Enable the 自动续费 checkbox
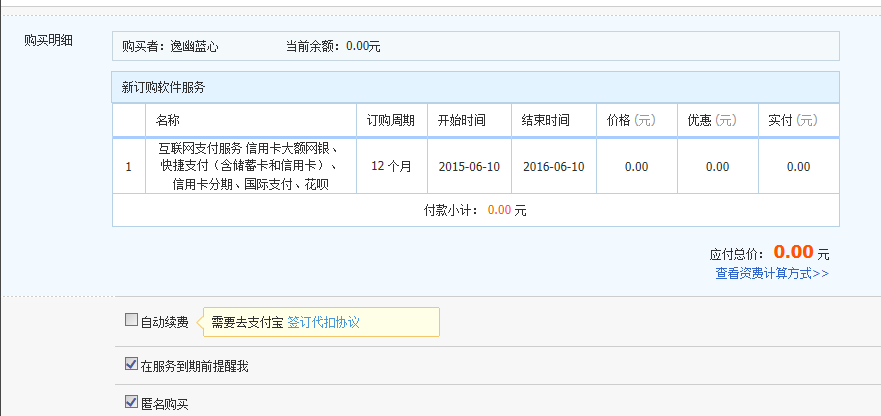This screenshot has width=881, height=416. coord(131,321)
